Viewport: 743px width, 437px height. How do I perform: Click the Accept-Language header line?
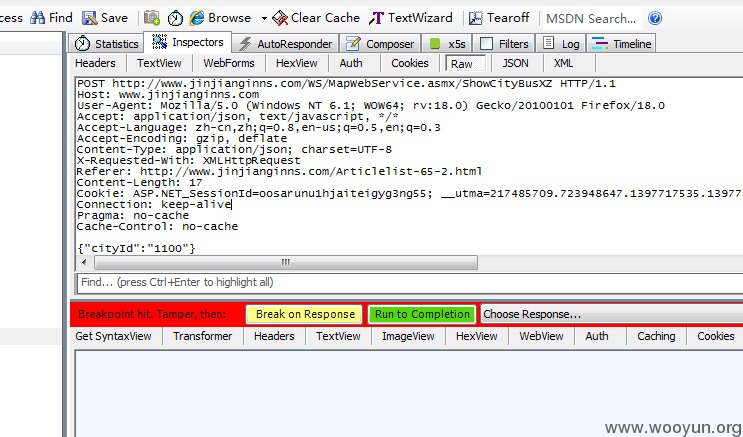click(259, 128)
